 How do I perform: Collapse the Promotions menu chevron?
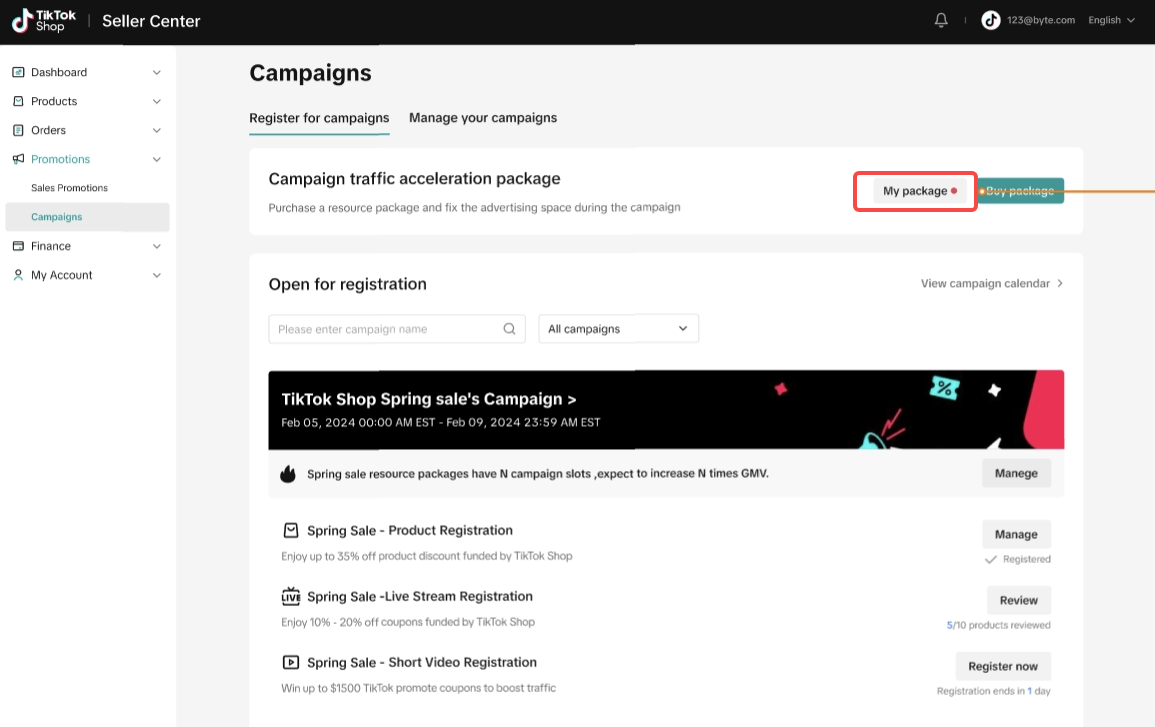[156, 159]
